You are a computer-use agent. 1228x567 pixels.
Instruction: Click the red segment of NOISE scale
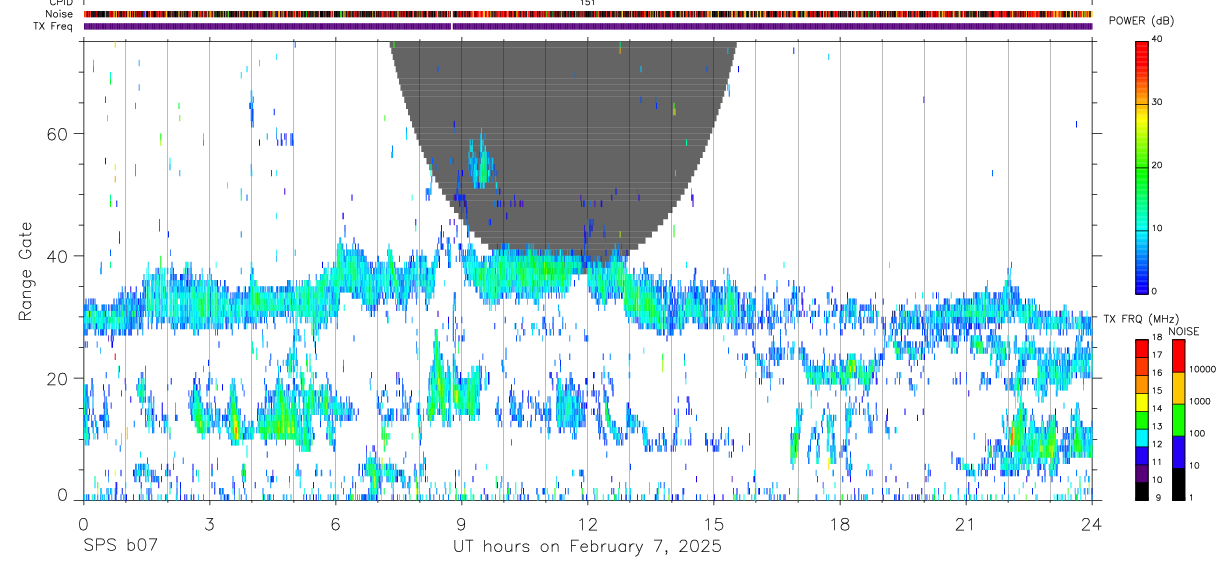click(x=1178, y=356)
